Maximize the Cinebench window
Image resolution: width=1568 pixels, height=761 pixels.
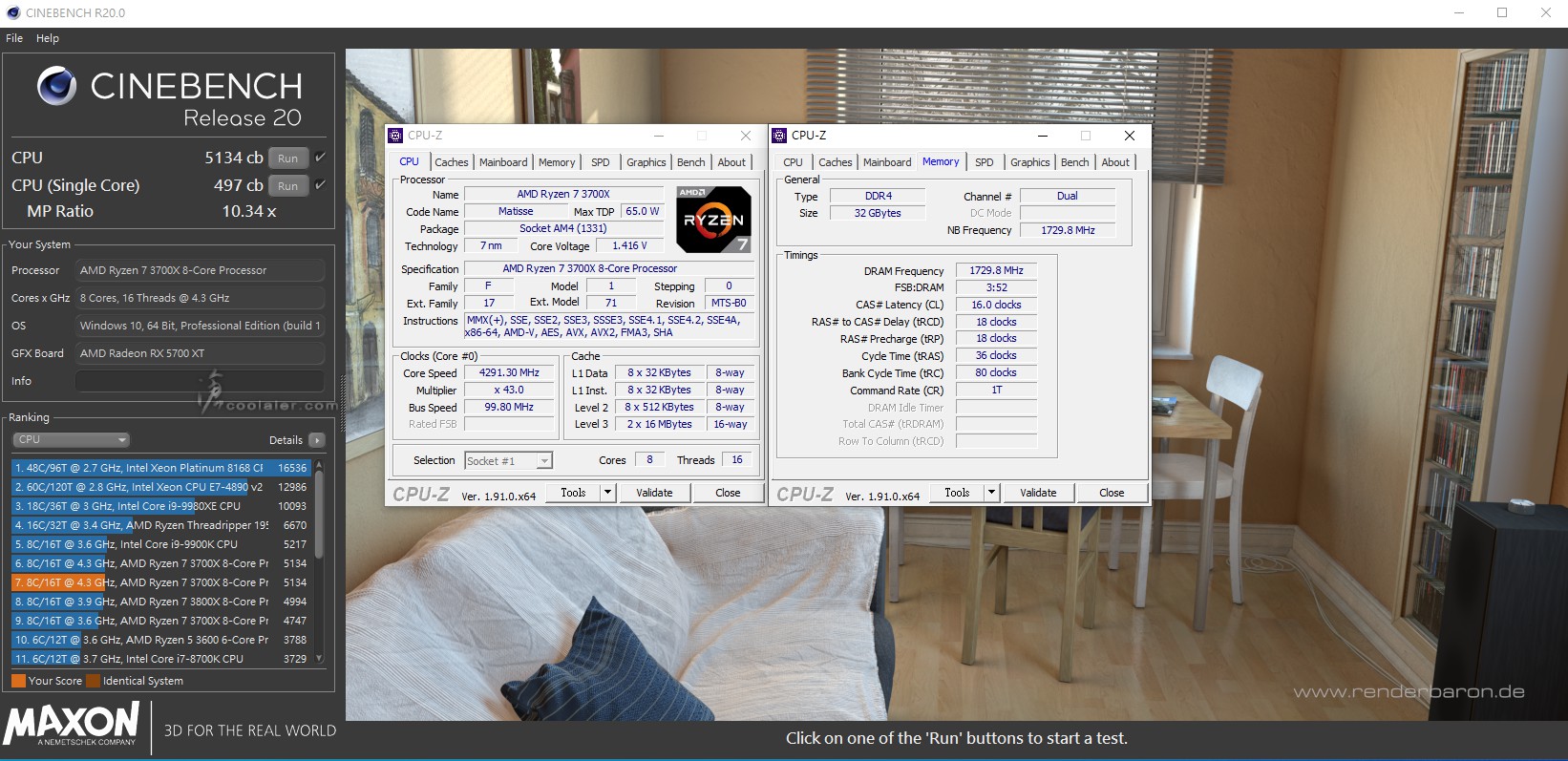point(1502,12)
